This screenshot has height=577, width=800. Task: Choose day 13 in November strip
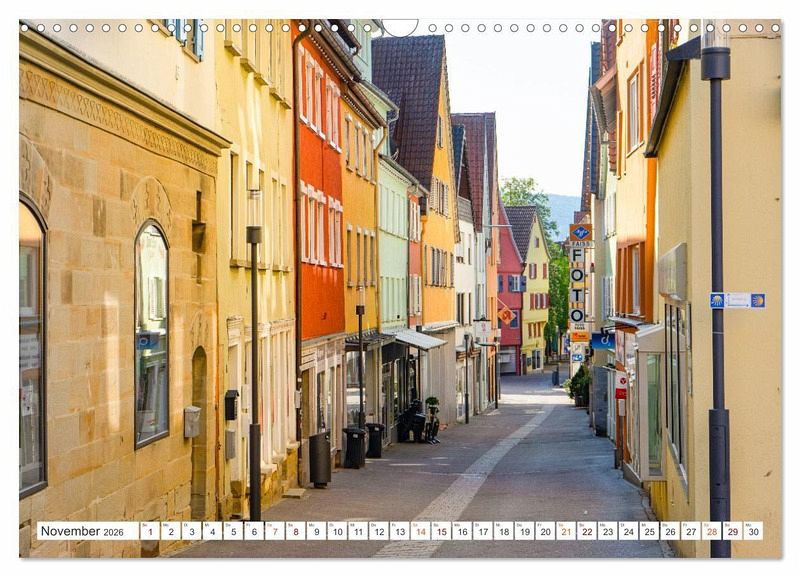pyautogui.click(x=400, y=531)
